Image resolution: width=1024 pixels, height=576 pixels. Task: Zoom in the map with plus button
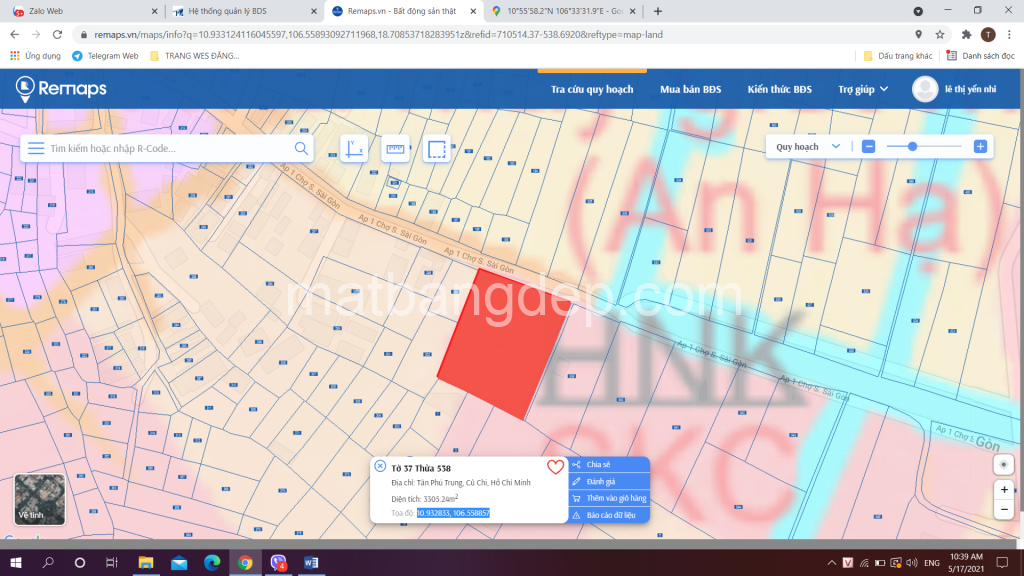(1004, 490)
